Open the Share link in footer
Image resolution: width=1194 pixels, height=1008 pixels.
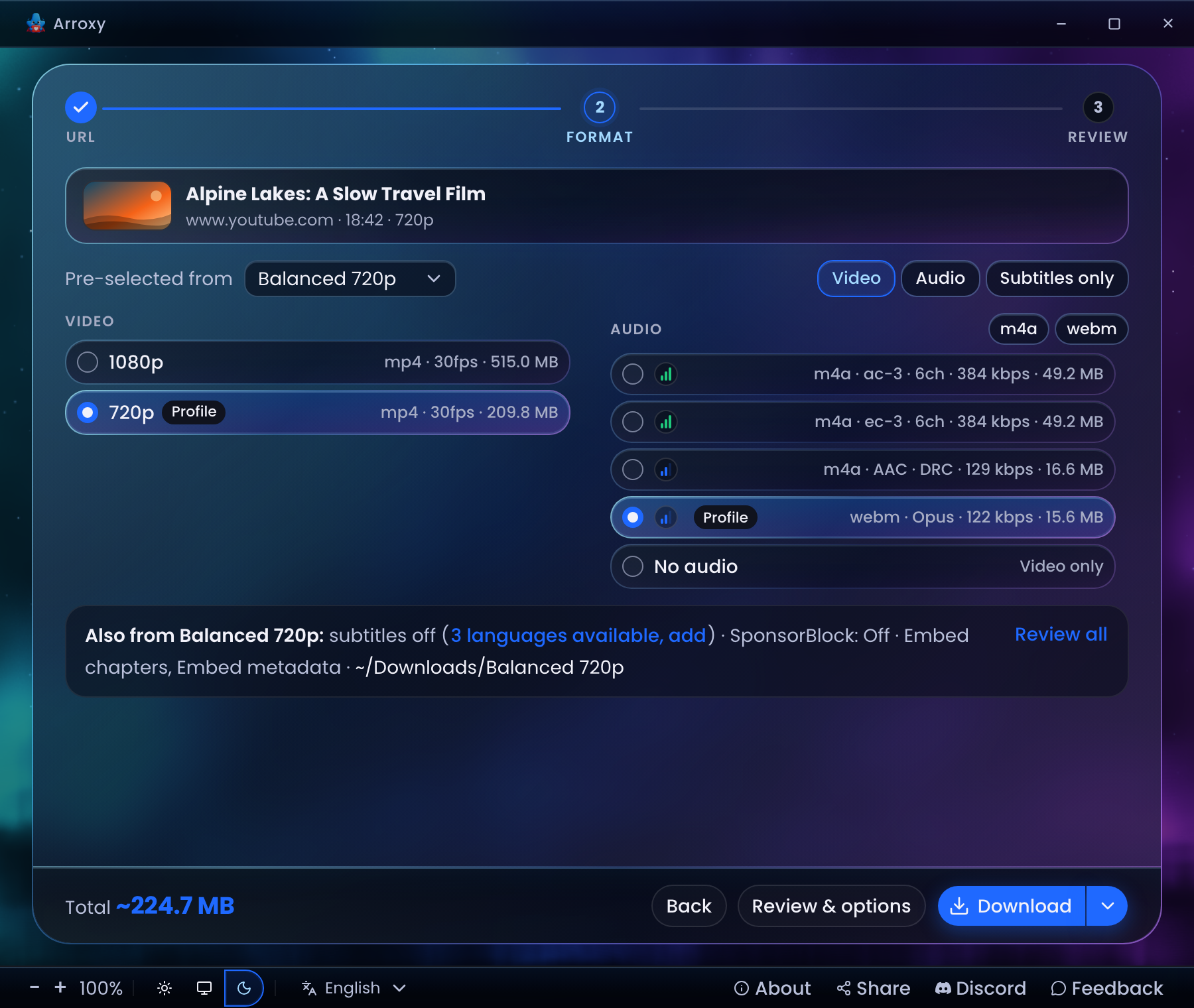coord(873,988)
